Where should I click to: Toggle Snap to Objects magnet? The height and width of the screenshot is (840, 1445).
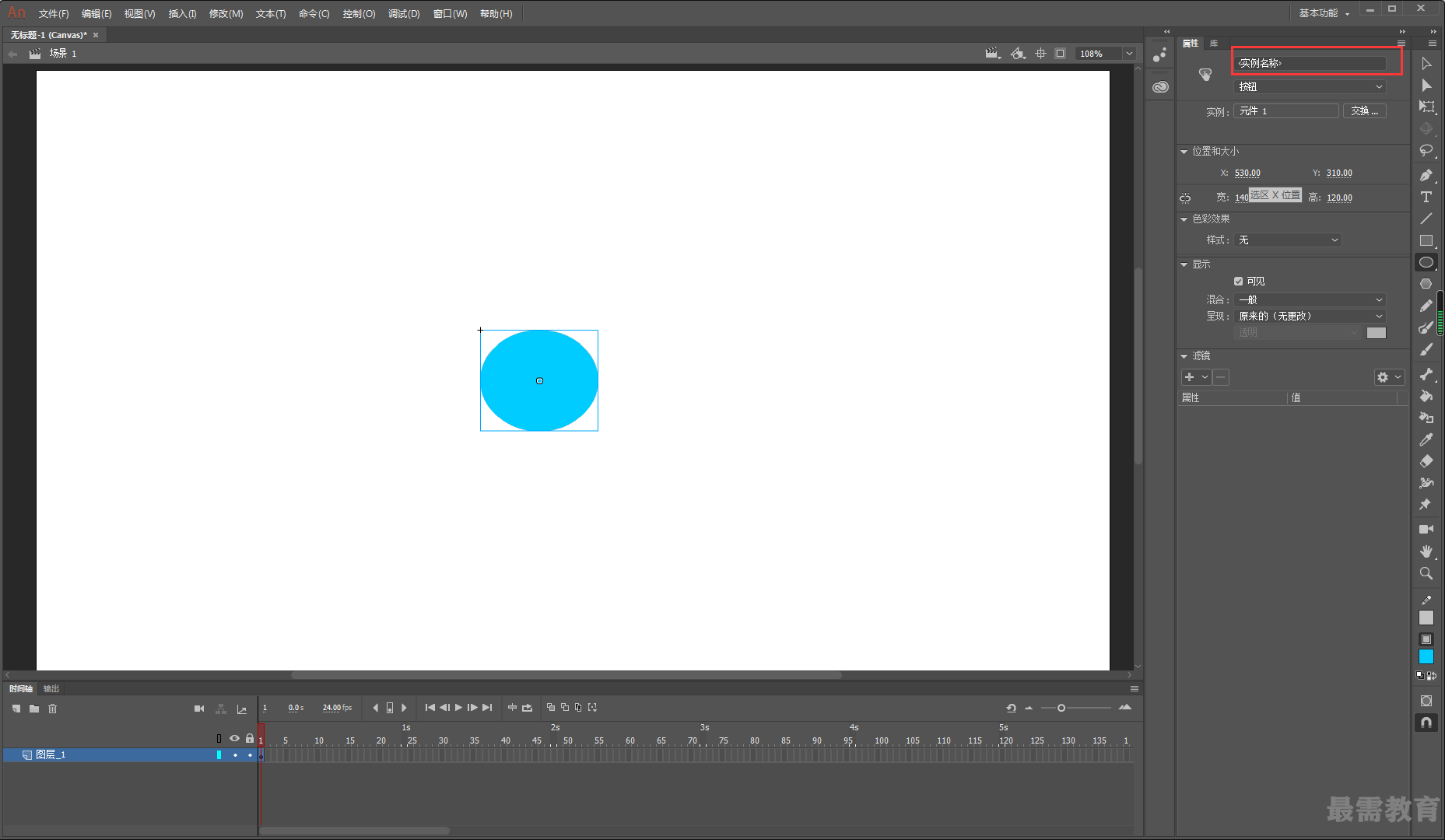click(1426, 723)
